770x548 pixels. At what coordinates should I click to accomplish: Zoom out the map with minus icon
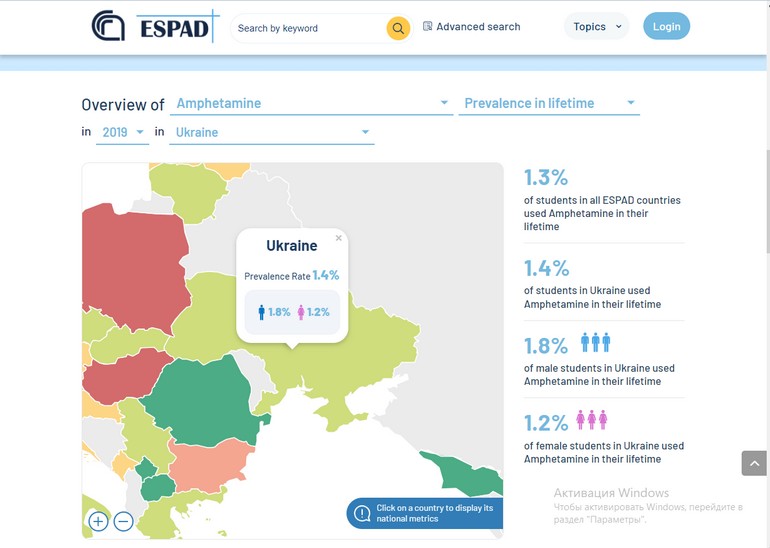point(123,521)
